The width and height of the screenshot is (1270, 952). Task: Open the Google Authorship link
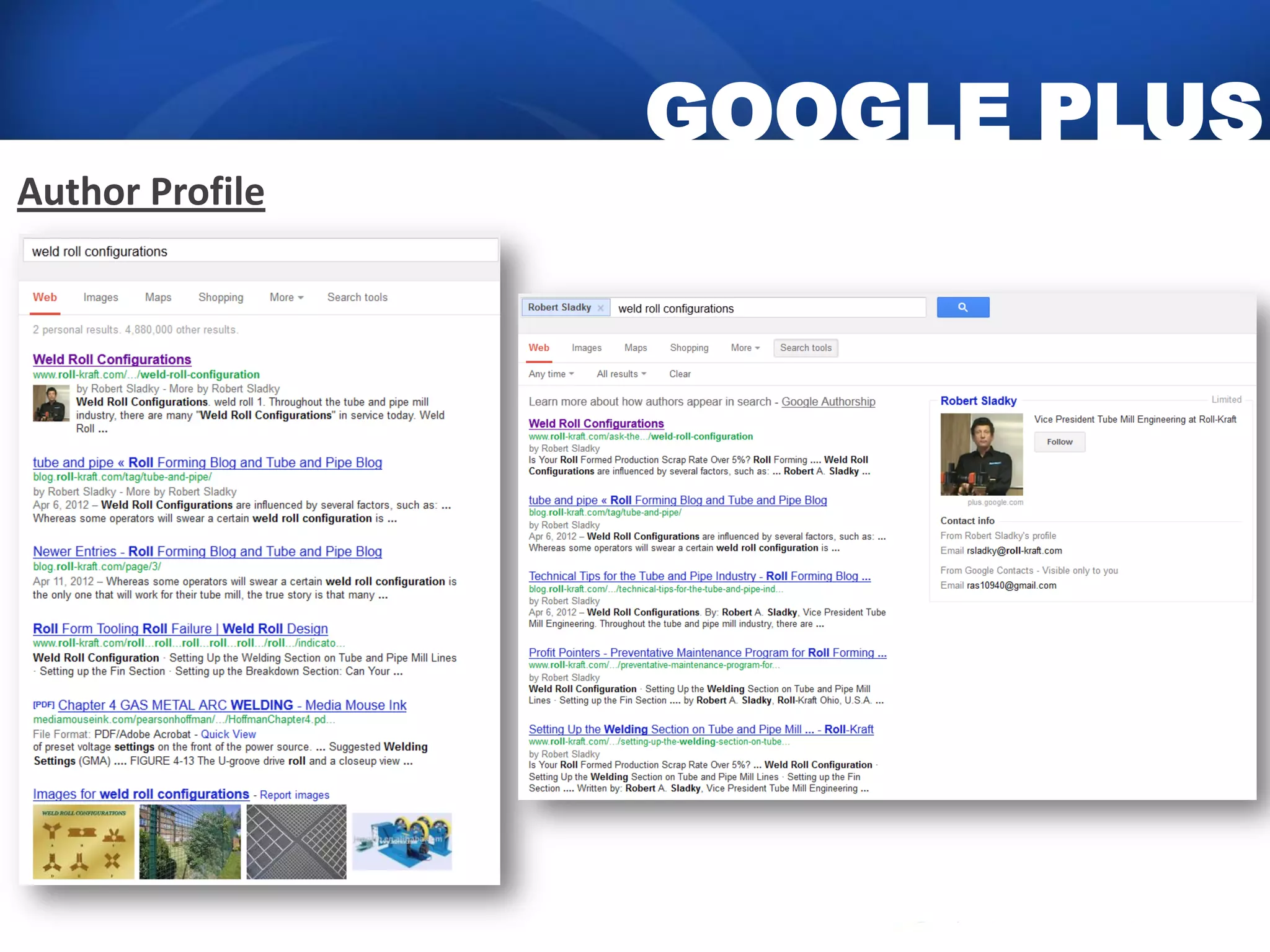[x=828, y=402]
